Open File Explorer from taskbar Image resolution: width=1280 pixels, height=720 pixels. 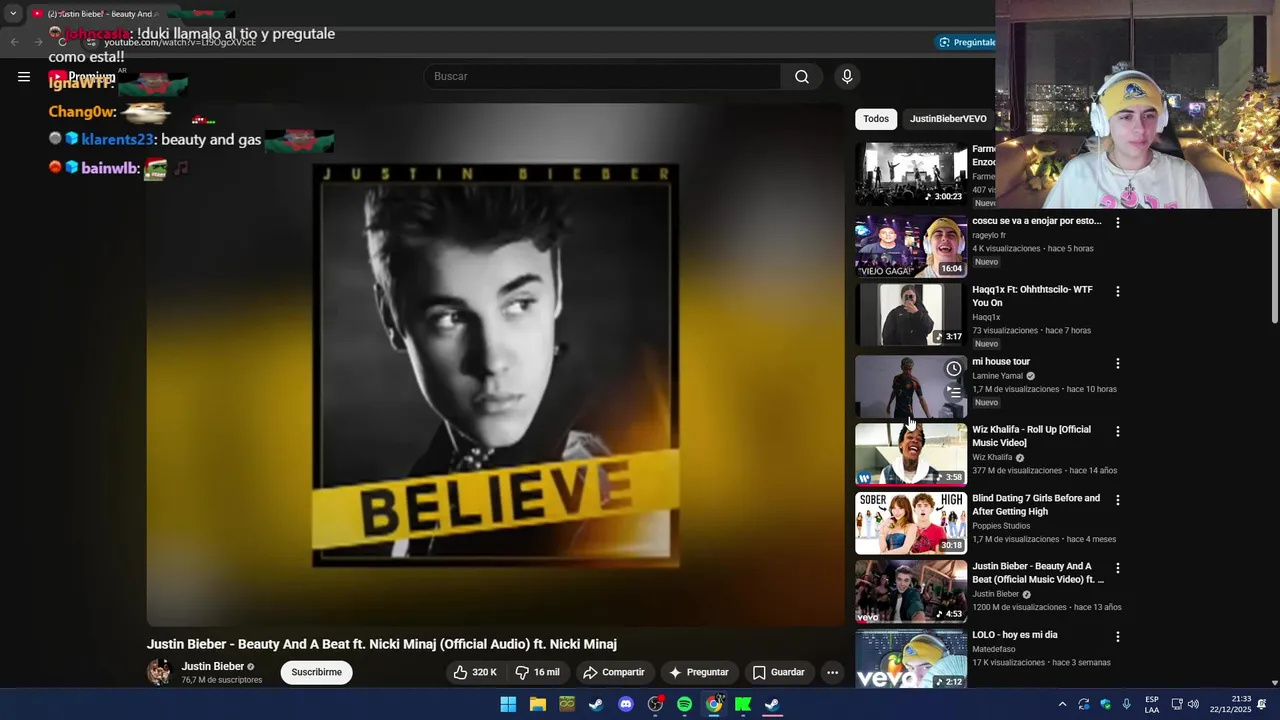tap(538, 704)
